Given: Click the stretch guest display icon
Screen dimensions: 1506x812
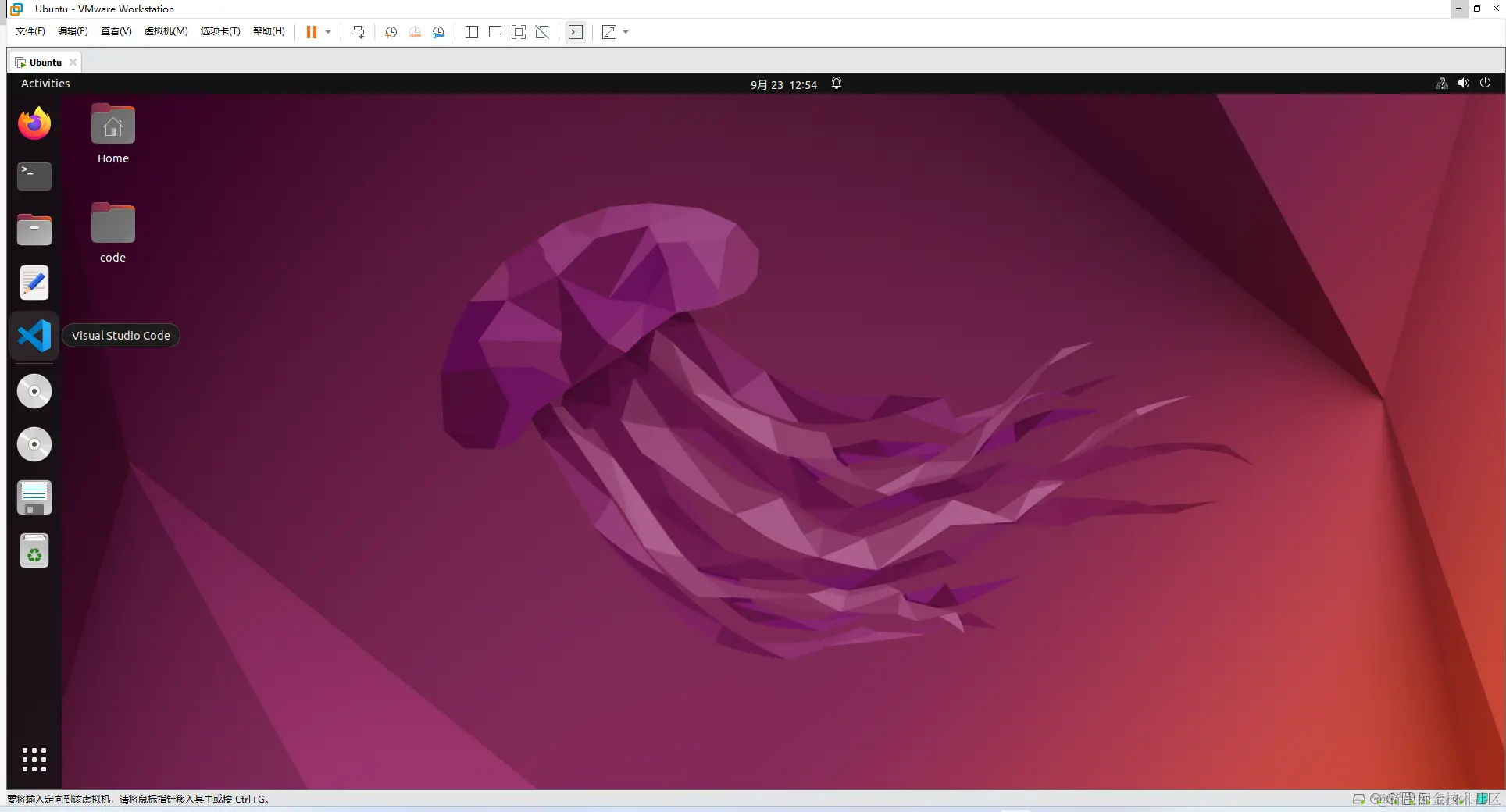Looking at the screenshot, I should 609,32.
